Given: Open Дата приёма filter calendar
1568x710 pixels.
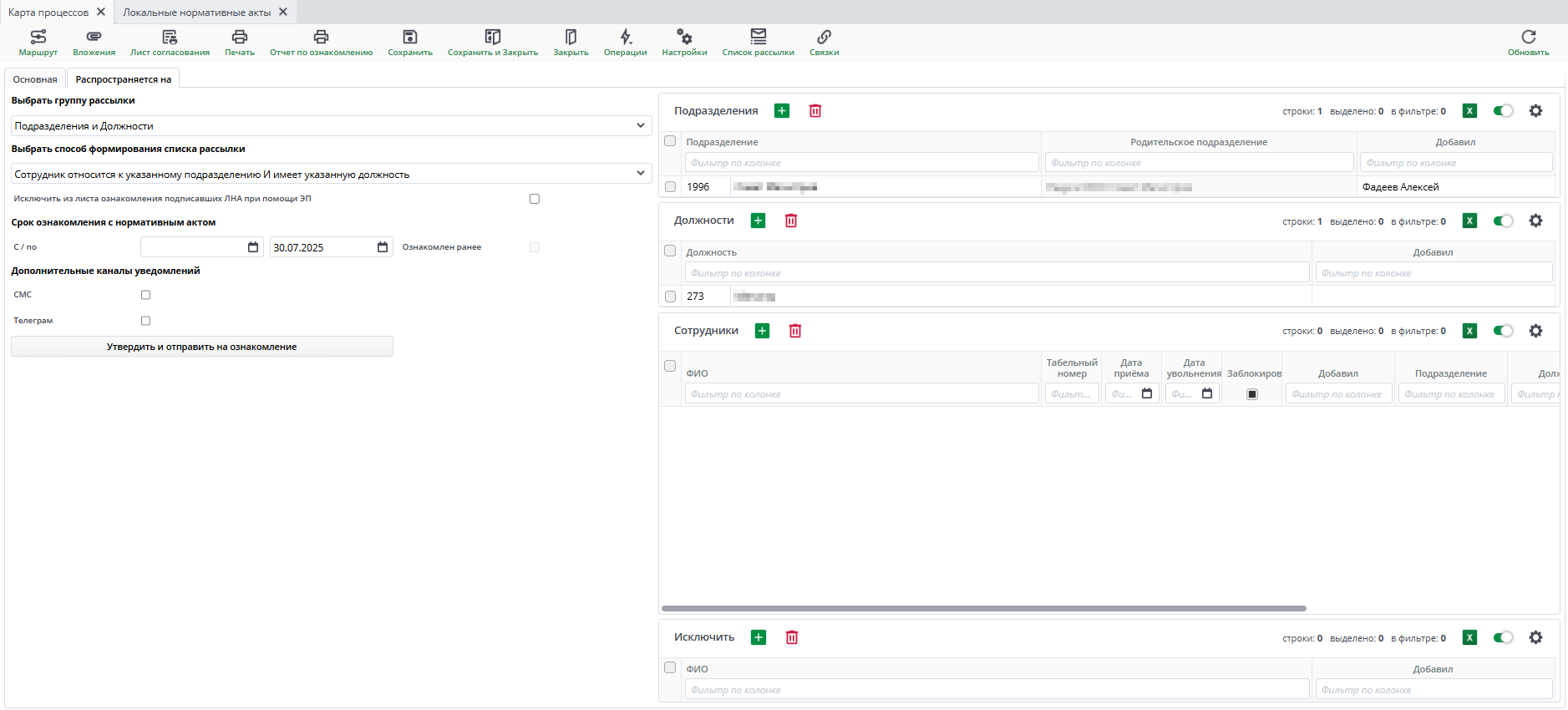Looking at the screenshot, I should [x=1147, y=393].
